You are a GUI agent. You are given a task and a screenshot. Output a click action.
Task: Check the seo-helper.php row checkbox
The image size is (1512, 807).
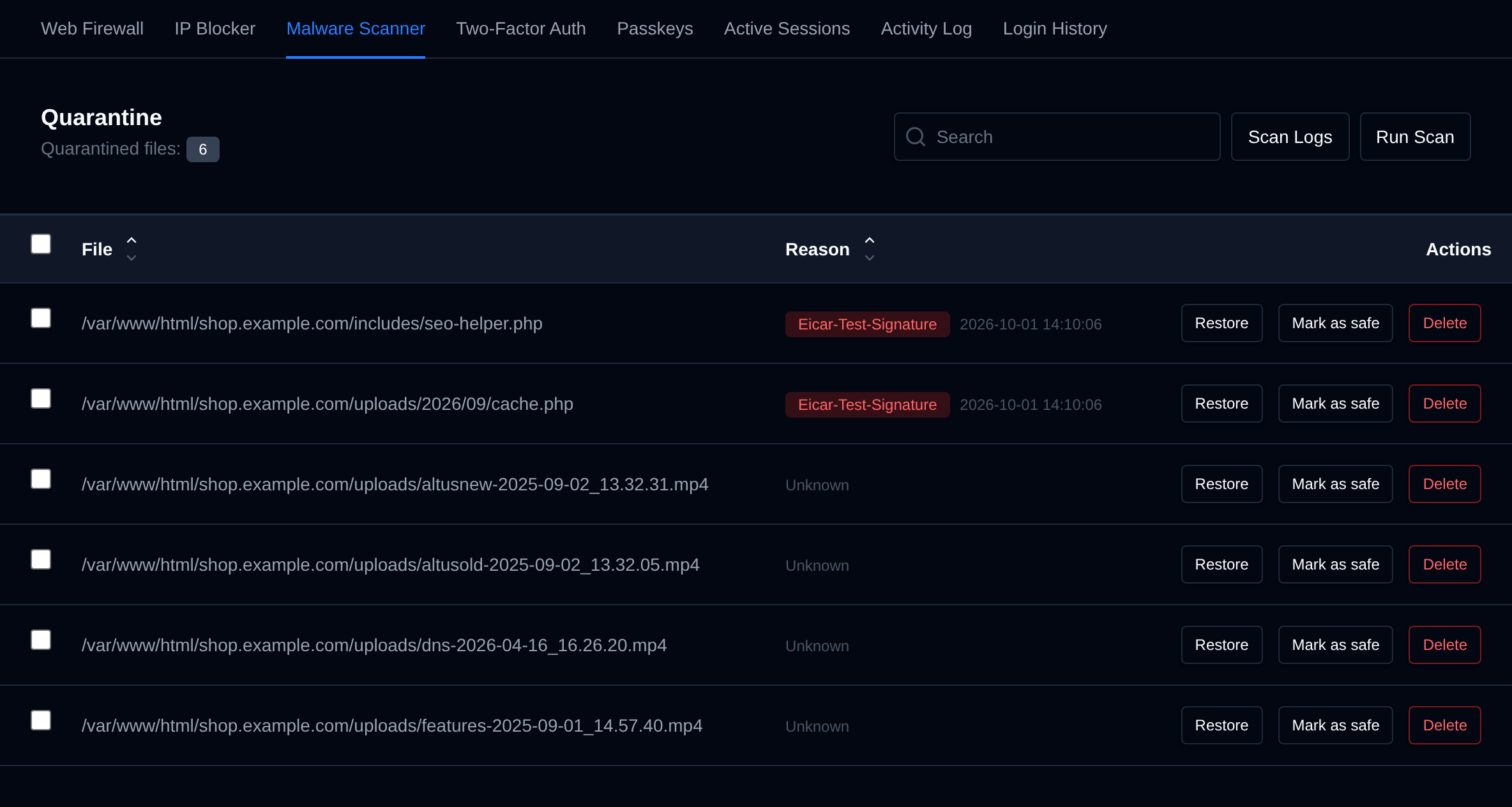pyautogui.click(x=41, y=318)
